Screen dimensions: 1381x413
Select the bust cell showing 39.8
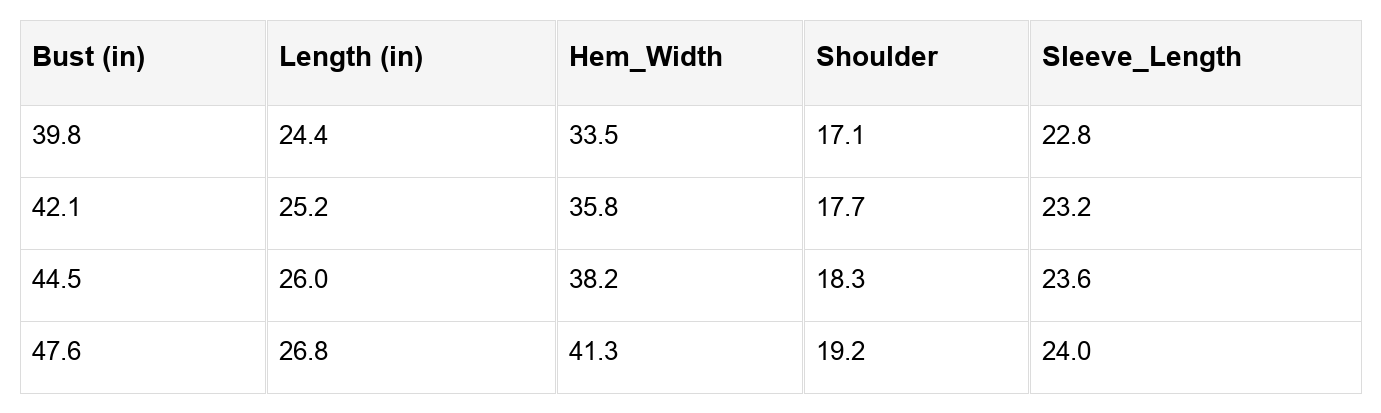(57, 136)
